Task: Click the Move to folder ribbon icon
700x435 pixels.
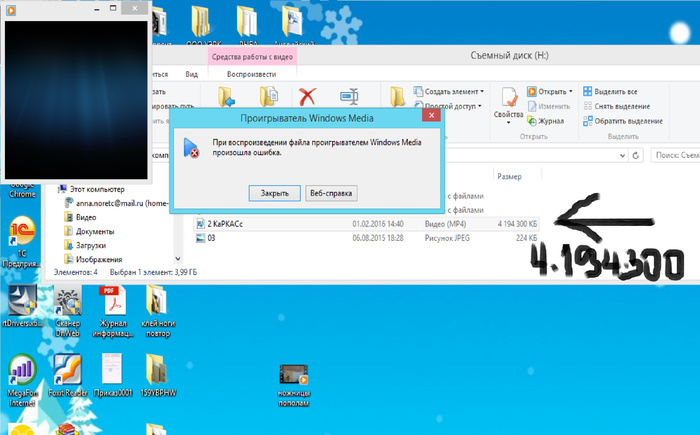Action: [x=227, y=96]
